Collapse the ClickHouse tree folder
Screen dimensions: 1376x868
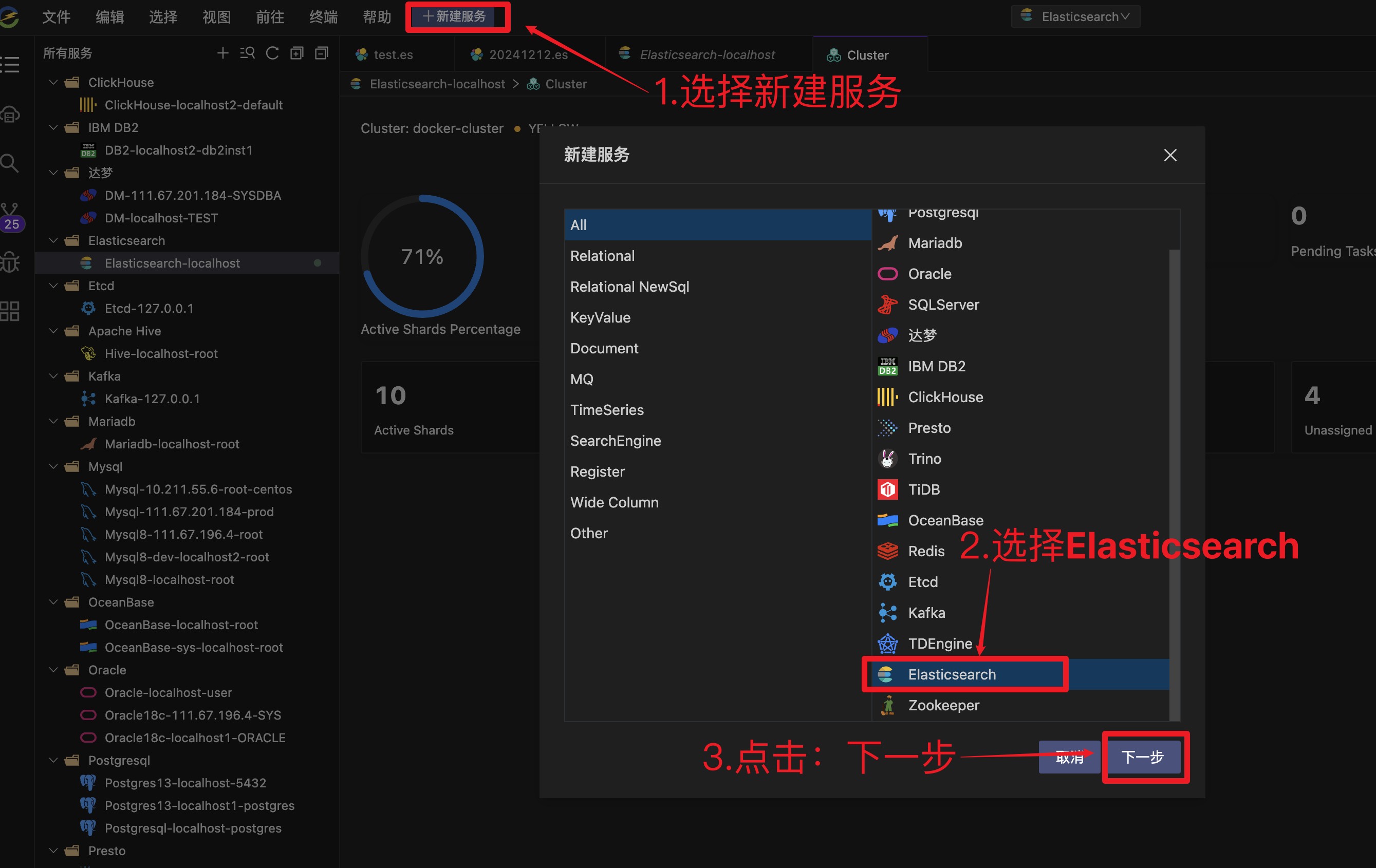(x=53, y=82)
